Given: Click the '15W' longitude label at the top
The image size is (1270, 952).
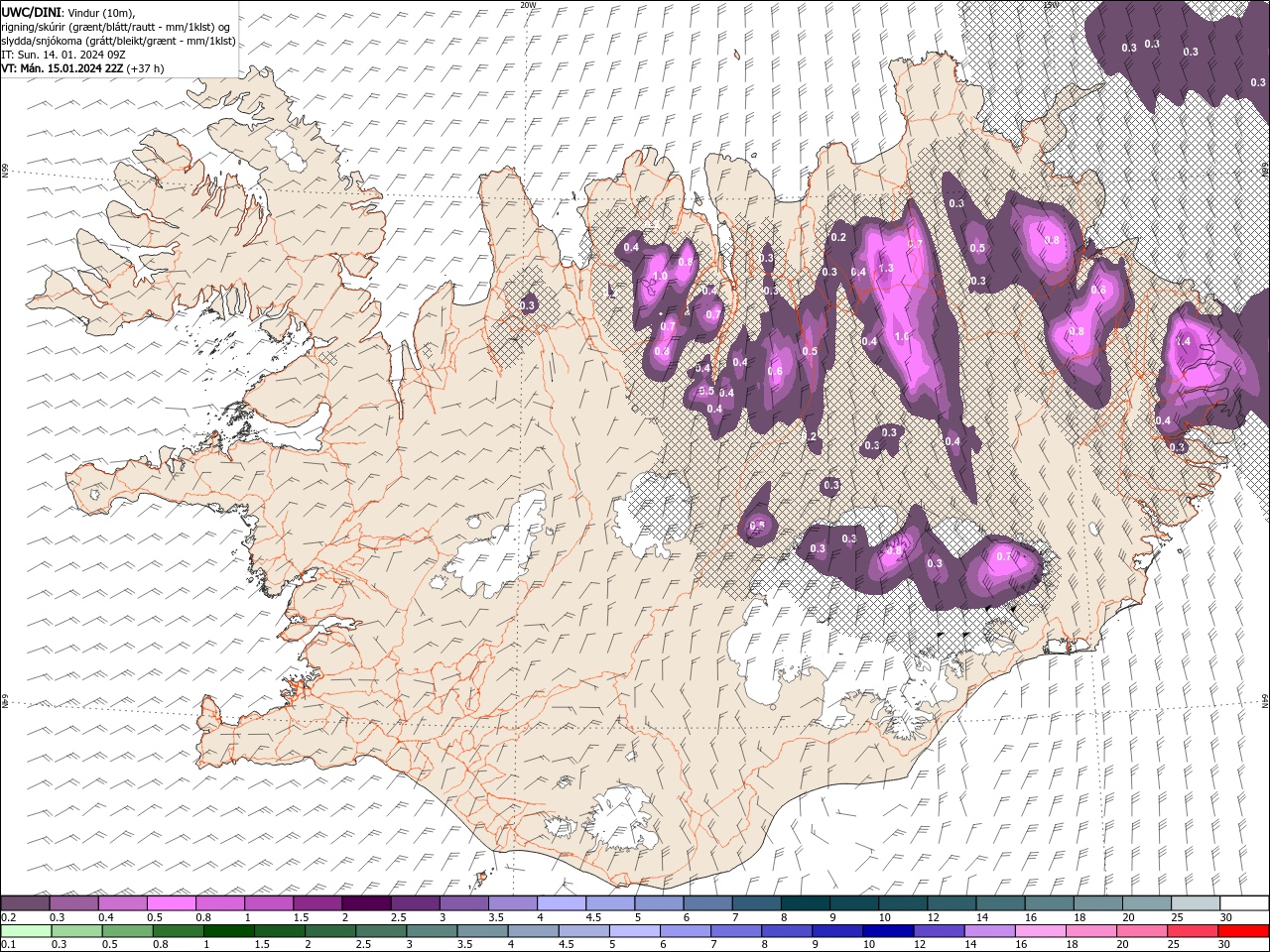Looking at the screenshot, I should click(1051, 5).
